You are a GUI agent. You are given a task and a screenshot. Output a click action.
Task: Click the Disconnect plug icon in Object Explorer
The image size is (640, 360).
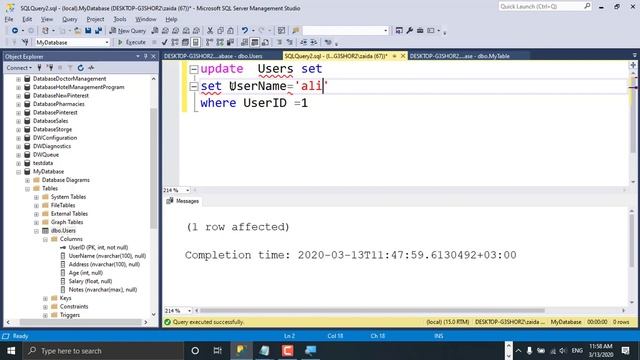[x=50, y=68]
